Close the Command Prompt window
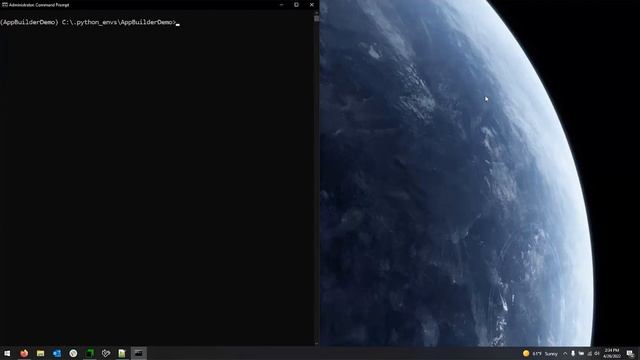 tap(311, 5)
